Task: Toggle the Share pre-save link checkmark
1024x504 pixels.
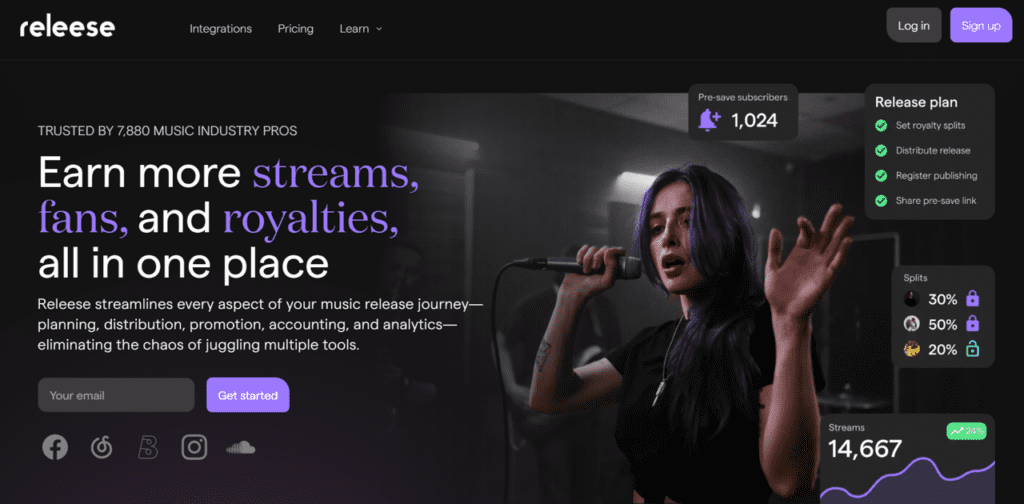Action: click(x=881, y=201)
